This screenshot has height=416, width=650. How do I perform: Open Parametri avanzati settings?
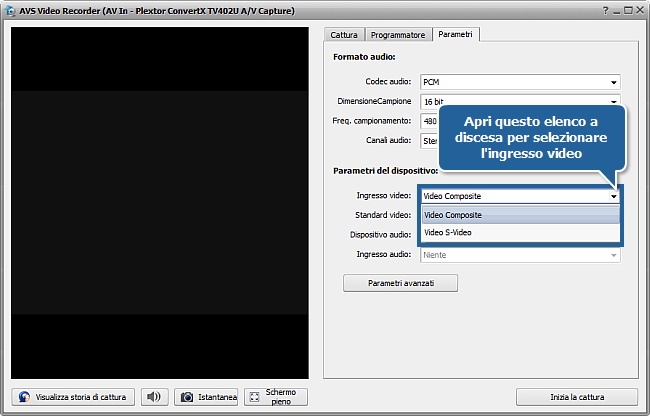point(400,283)
